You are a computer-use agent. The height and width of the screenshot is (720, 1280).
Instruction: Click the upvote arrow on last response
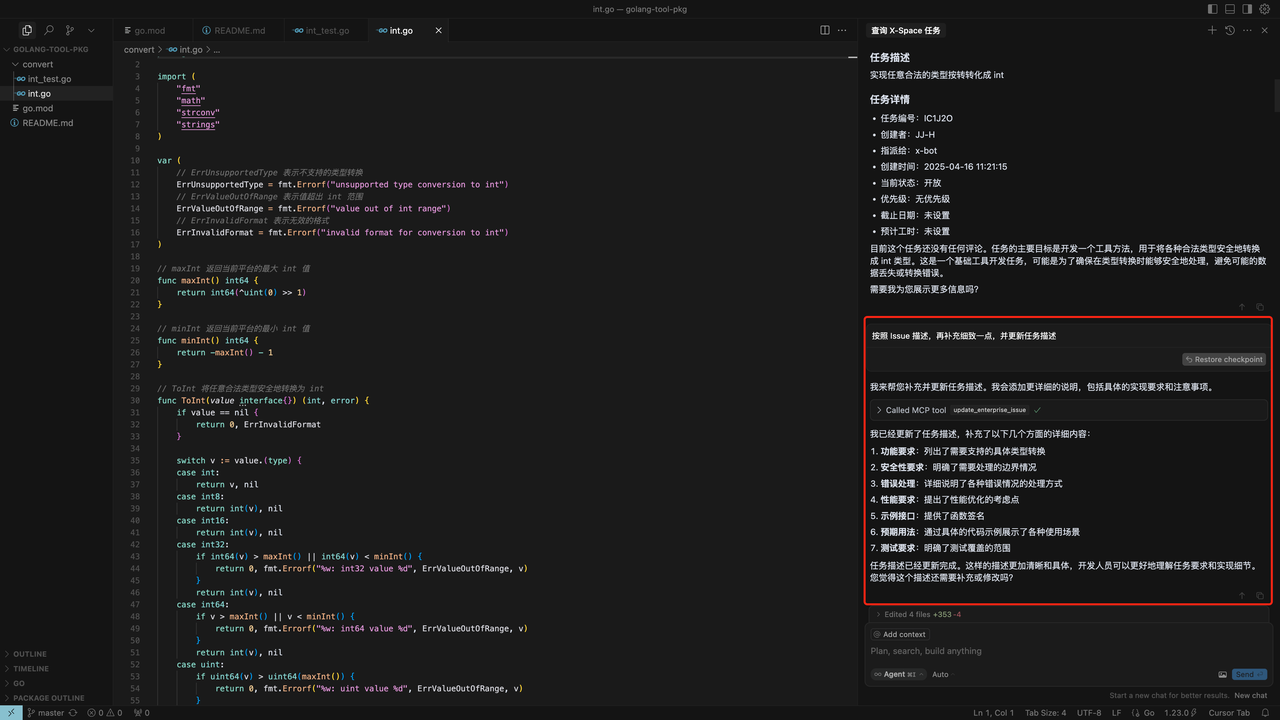click(x=1242, y=595)
